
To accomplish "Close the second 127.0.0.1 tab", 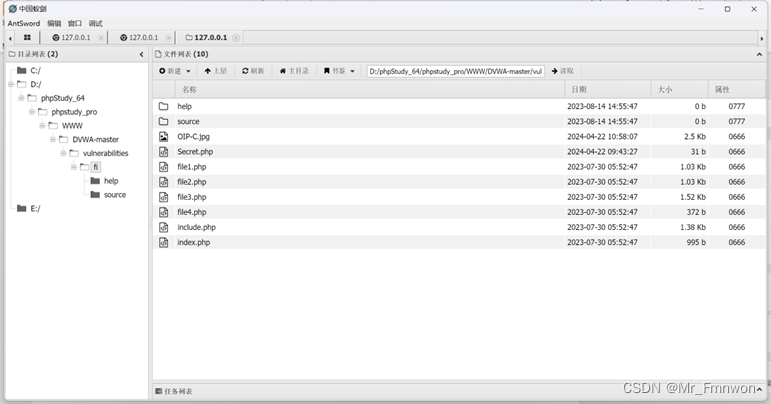I will (169, 38).
